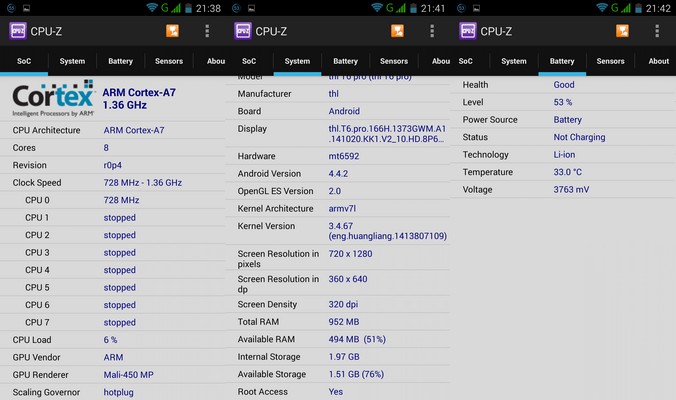Tap Root Access value 'Yes'
This screenshot has width=676, height=400.
coord(336,392)
